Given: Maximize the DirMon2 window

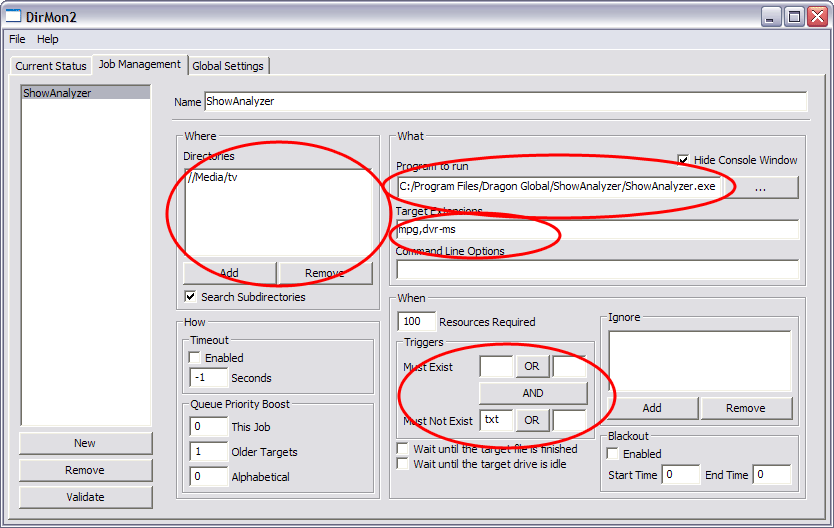Looking at the screenshot, I should click(x=794, y=17).
